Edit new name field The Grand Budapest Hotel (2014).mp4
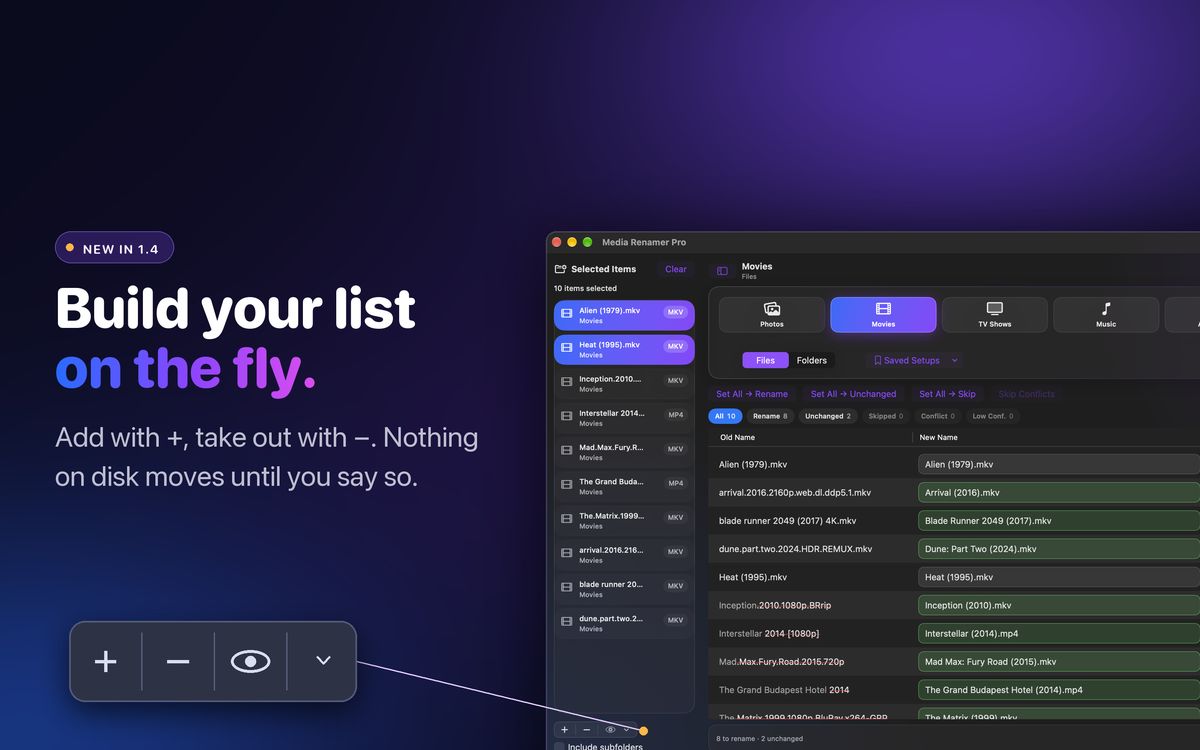The height and width of the screenshot is (750, 1200). (1059, 690)
